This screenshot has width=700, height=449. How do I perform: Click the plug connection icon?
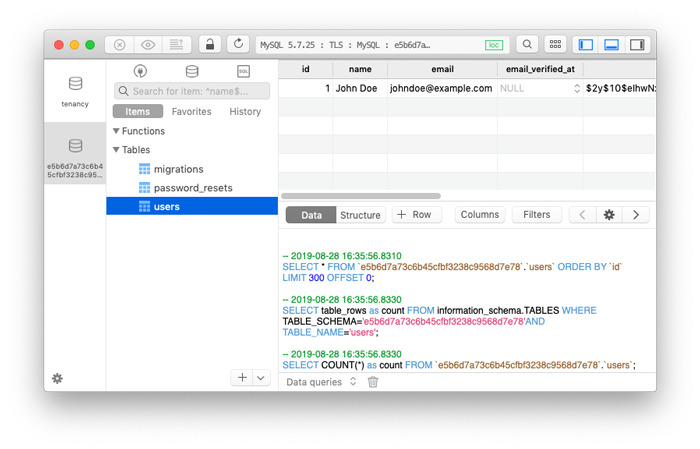point(140,71)
